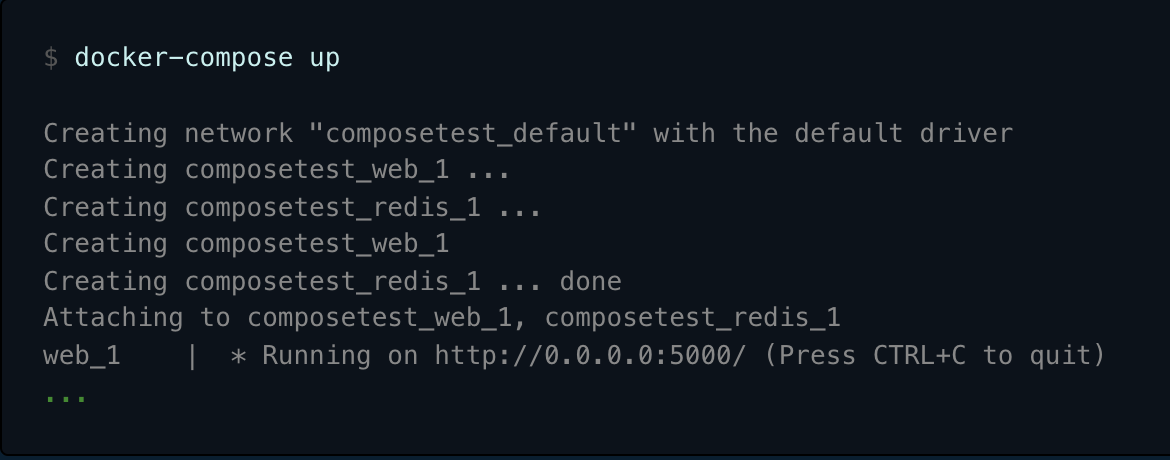
Task: Click the pipe separator after web_1
Action: tap(192, 356)
